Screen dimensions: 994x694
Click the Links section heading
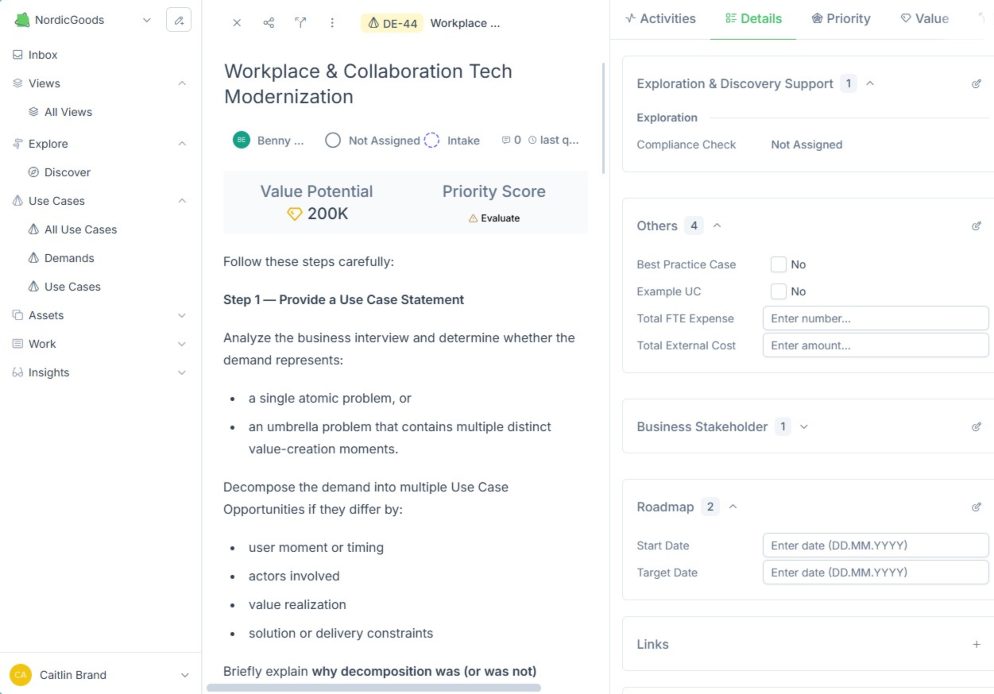click(x=652, y=644)
